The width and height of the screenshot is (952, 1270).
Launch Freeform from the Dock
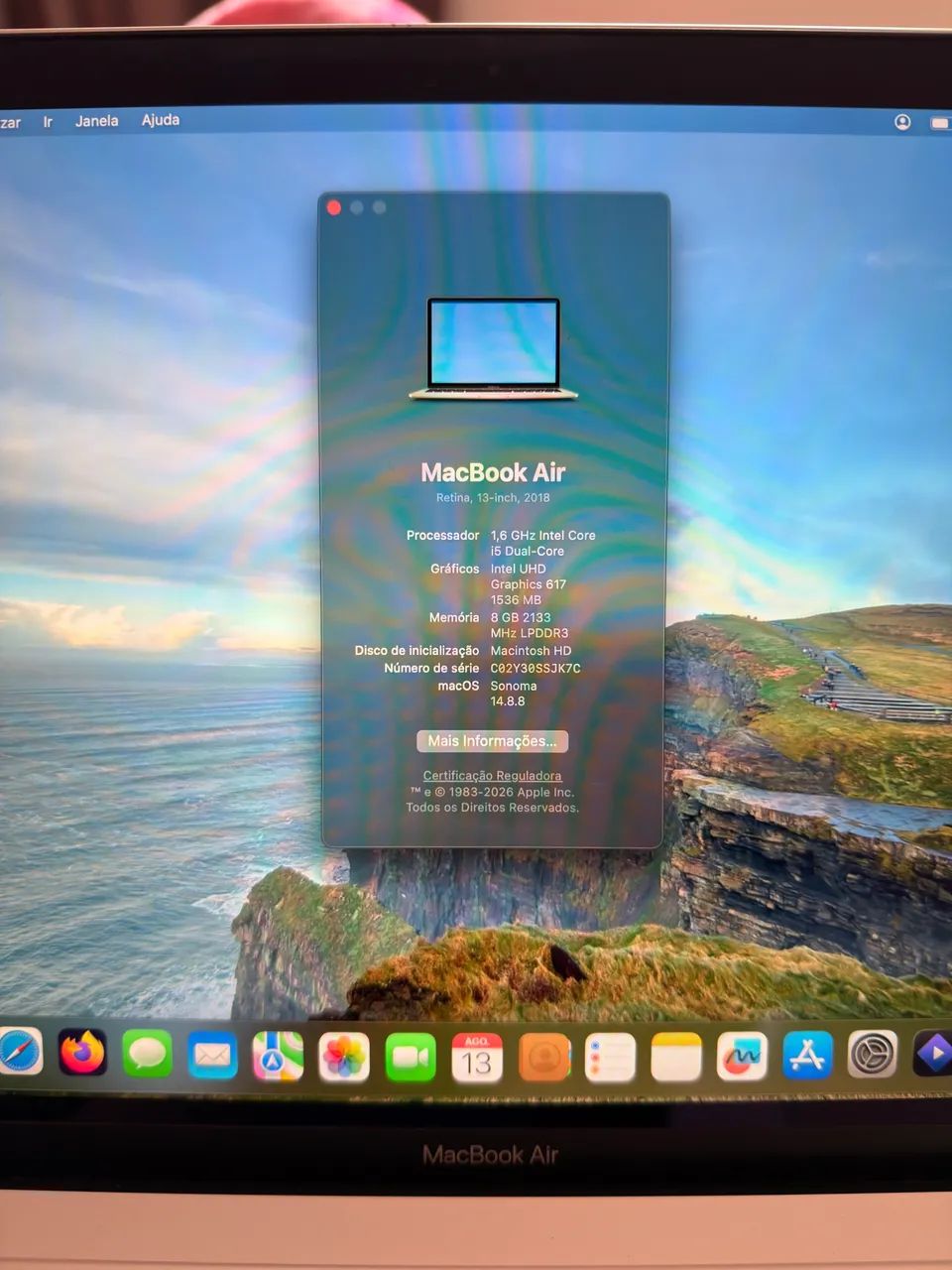click(742, 1056)
